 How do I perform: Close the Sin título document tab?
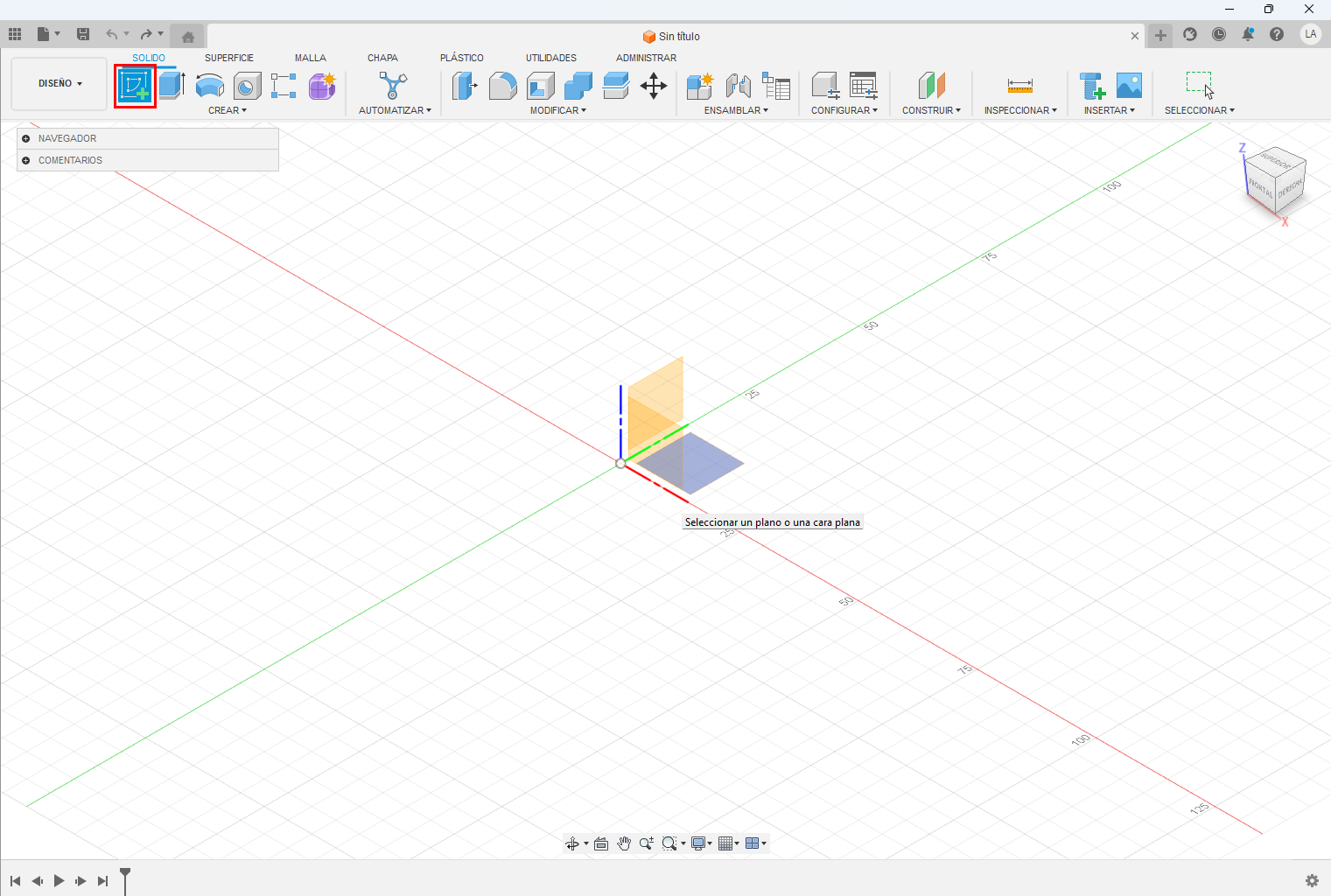point(1135,36)
